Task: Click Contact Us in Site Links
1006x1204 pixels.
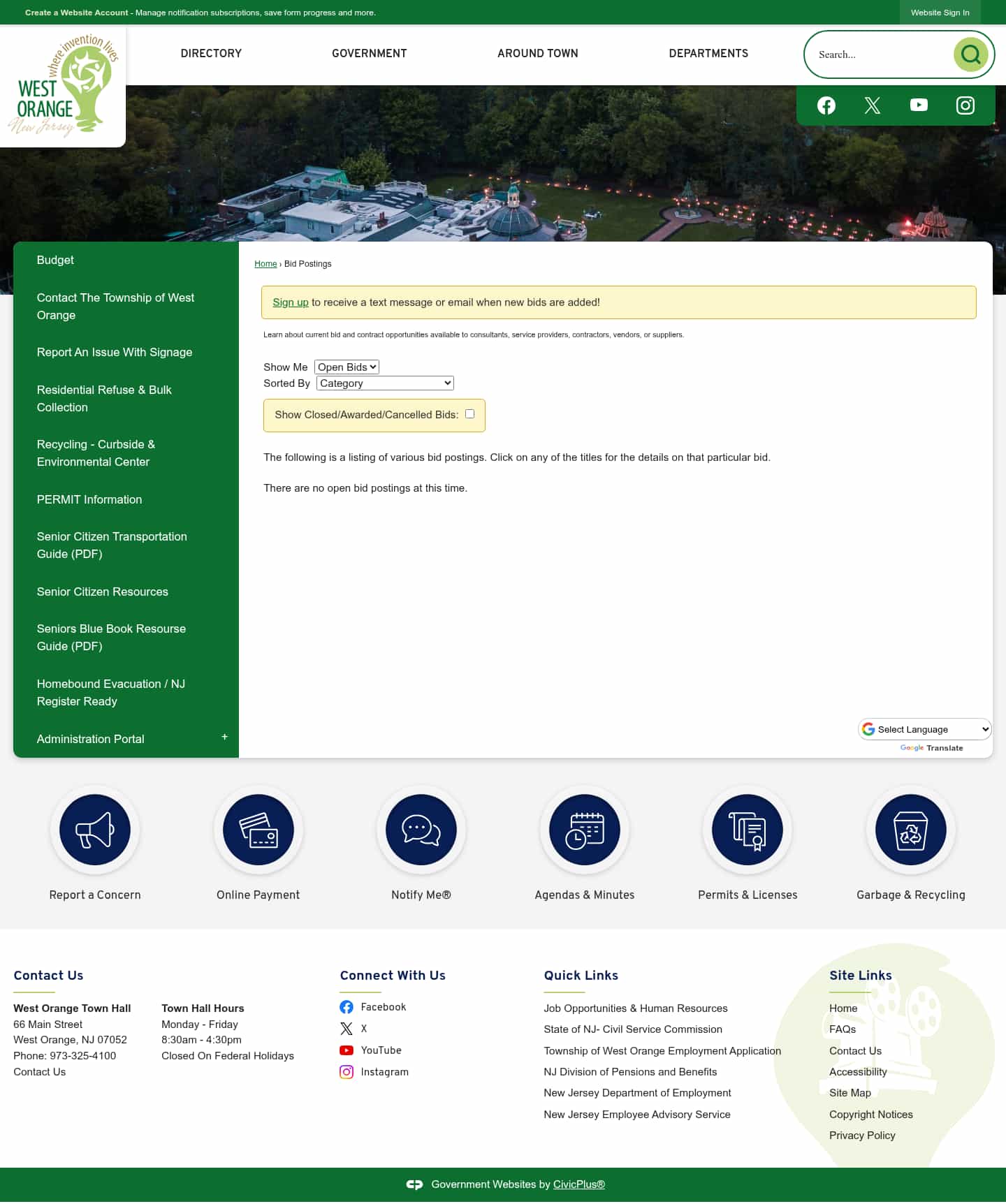Action: [x=855, y=1051]
